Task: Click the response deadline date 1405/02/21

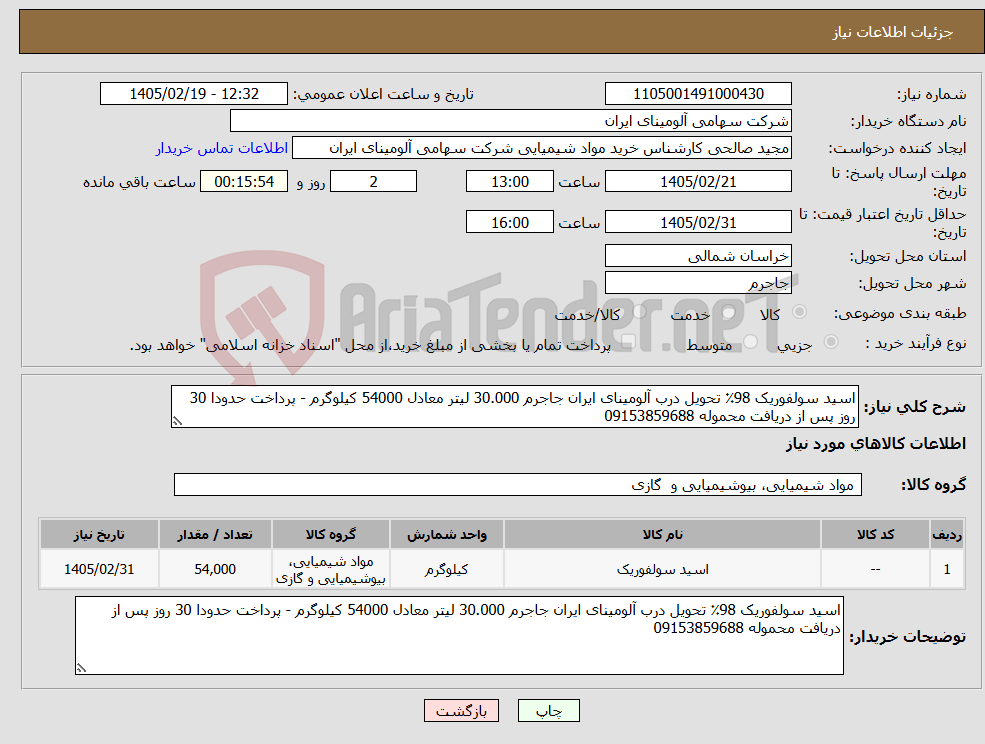Action: [698, 182]
